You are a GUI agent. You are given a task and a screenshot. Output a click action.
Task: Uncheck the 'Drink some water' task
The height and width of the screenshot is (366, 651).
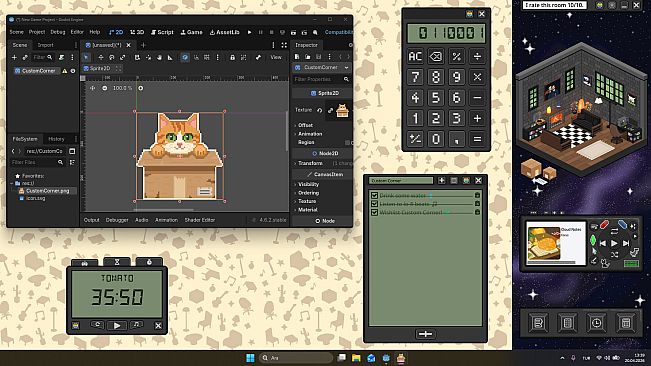pyautogui.click(x=374, y=195)
